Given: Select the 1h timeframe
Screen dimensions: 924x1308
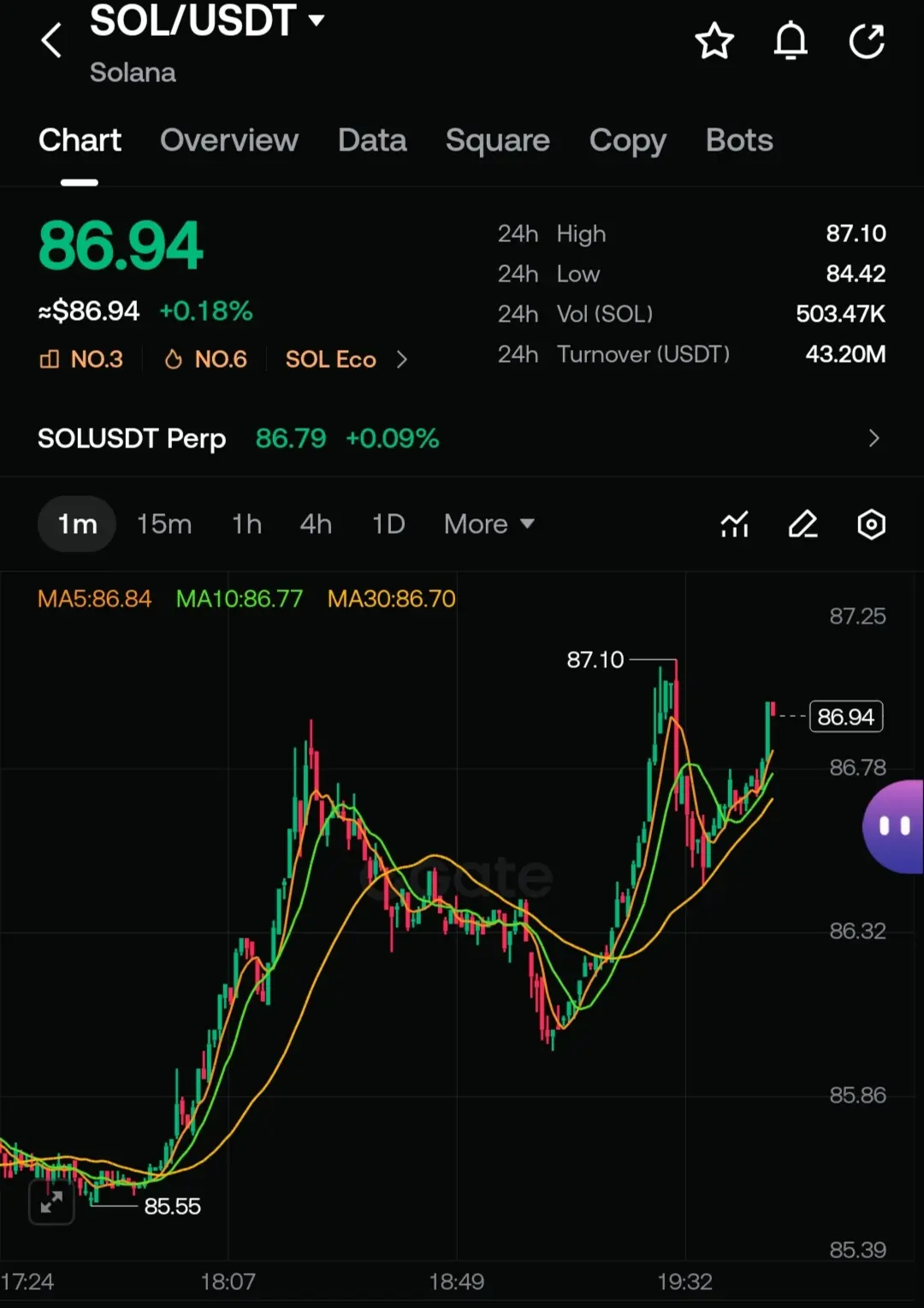Looking at the screenshot, I should click(246, 524).
